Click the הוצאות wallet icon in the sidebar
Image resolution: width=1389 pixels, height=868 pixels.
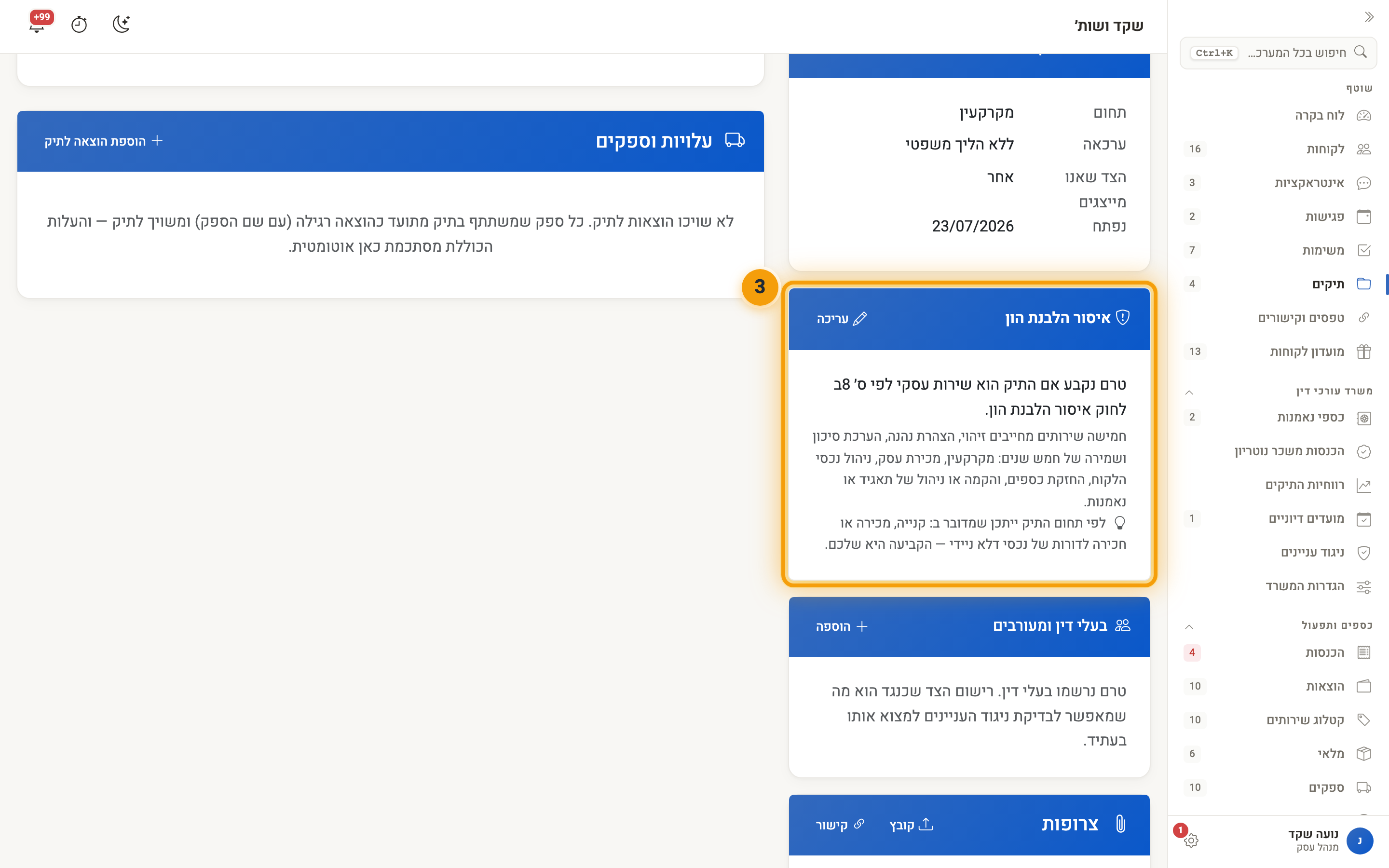(1364, 686)
